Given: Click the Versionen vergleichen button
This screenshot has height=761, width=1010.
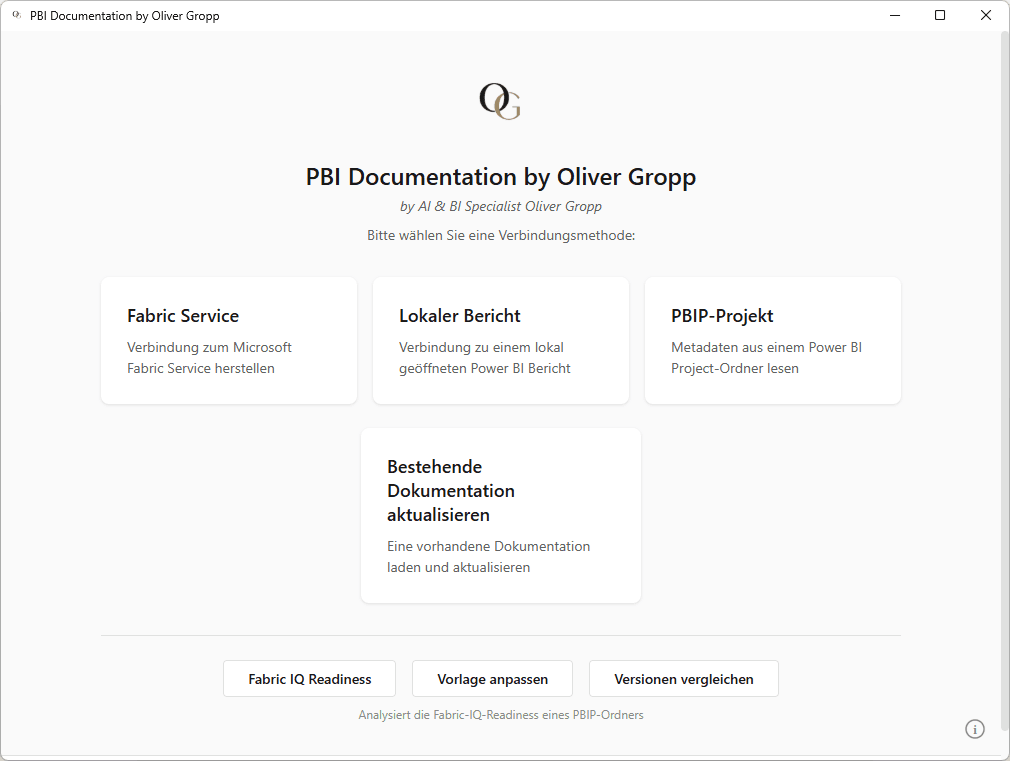Looking at the screenshot, I should 683,679.
